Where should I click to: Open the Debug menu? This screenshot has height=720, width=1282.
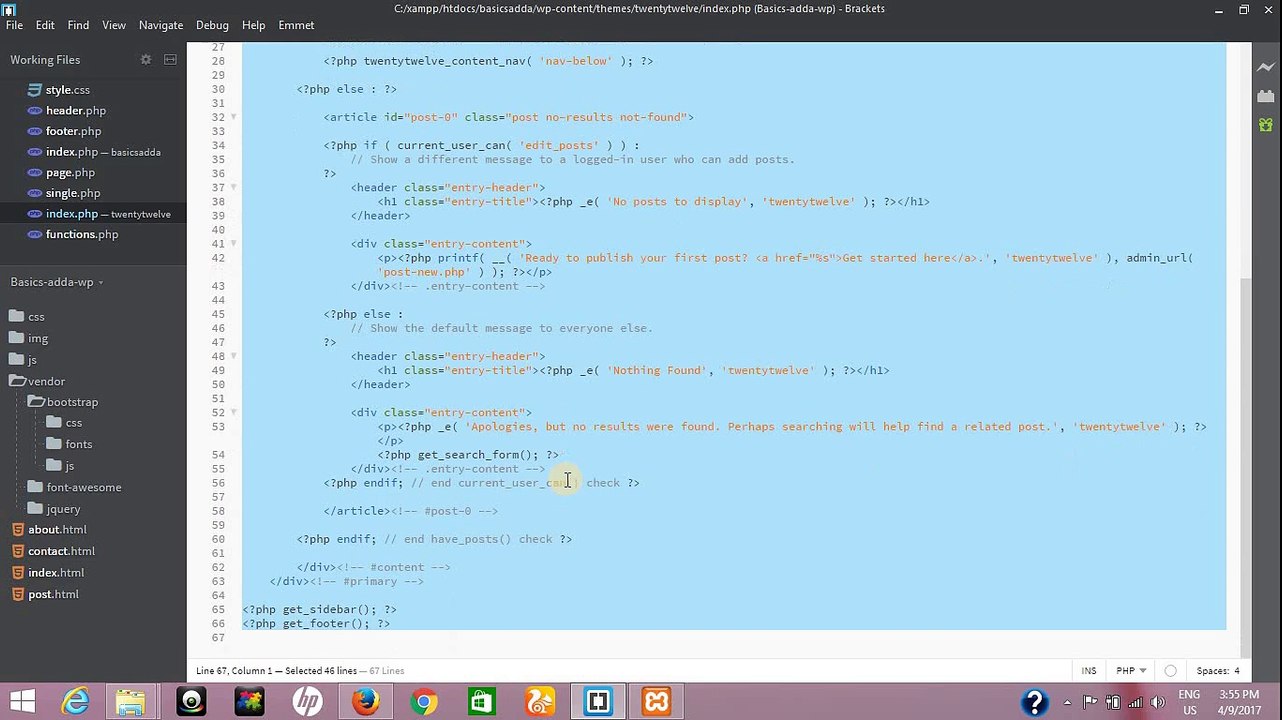point(212,25)
